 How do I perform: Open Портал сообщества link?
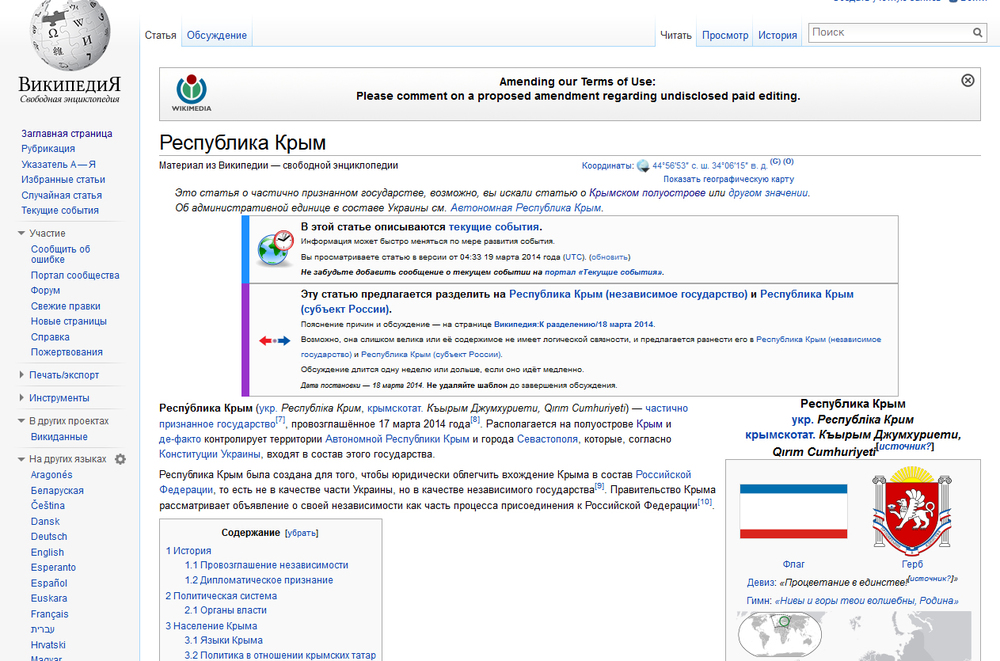[75, 276]
